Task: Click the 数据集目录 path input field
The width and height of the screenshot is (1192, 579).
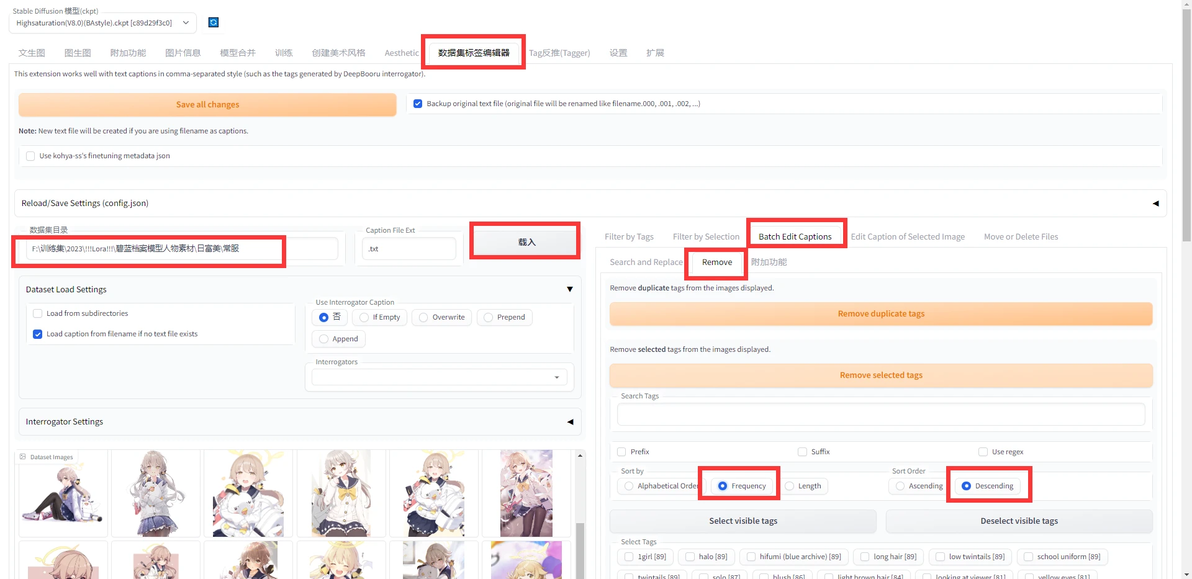Action: point(182,248)
